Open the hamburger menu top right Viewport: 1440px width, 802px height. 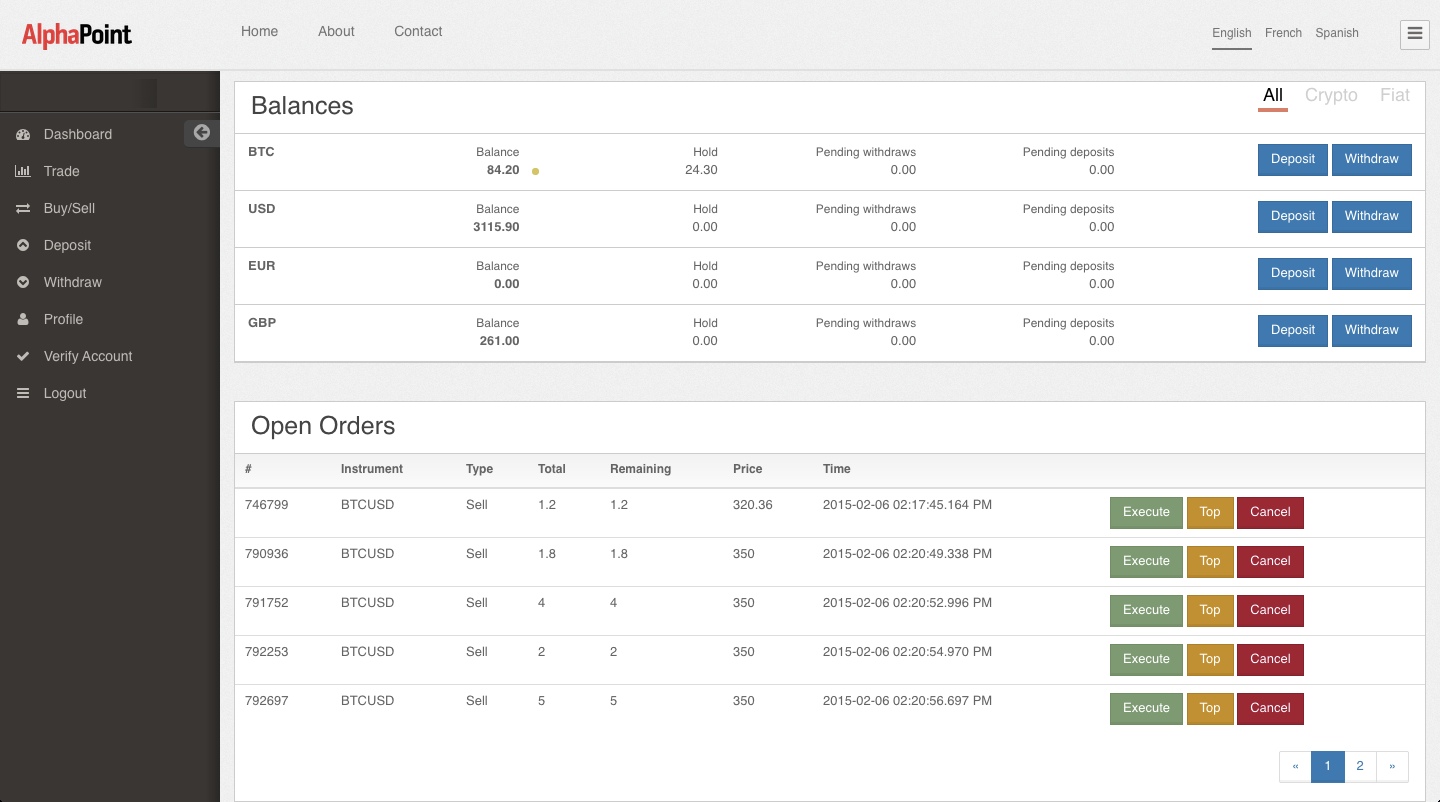[1414, 33]
